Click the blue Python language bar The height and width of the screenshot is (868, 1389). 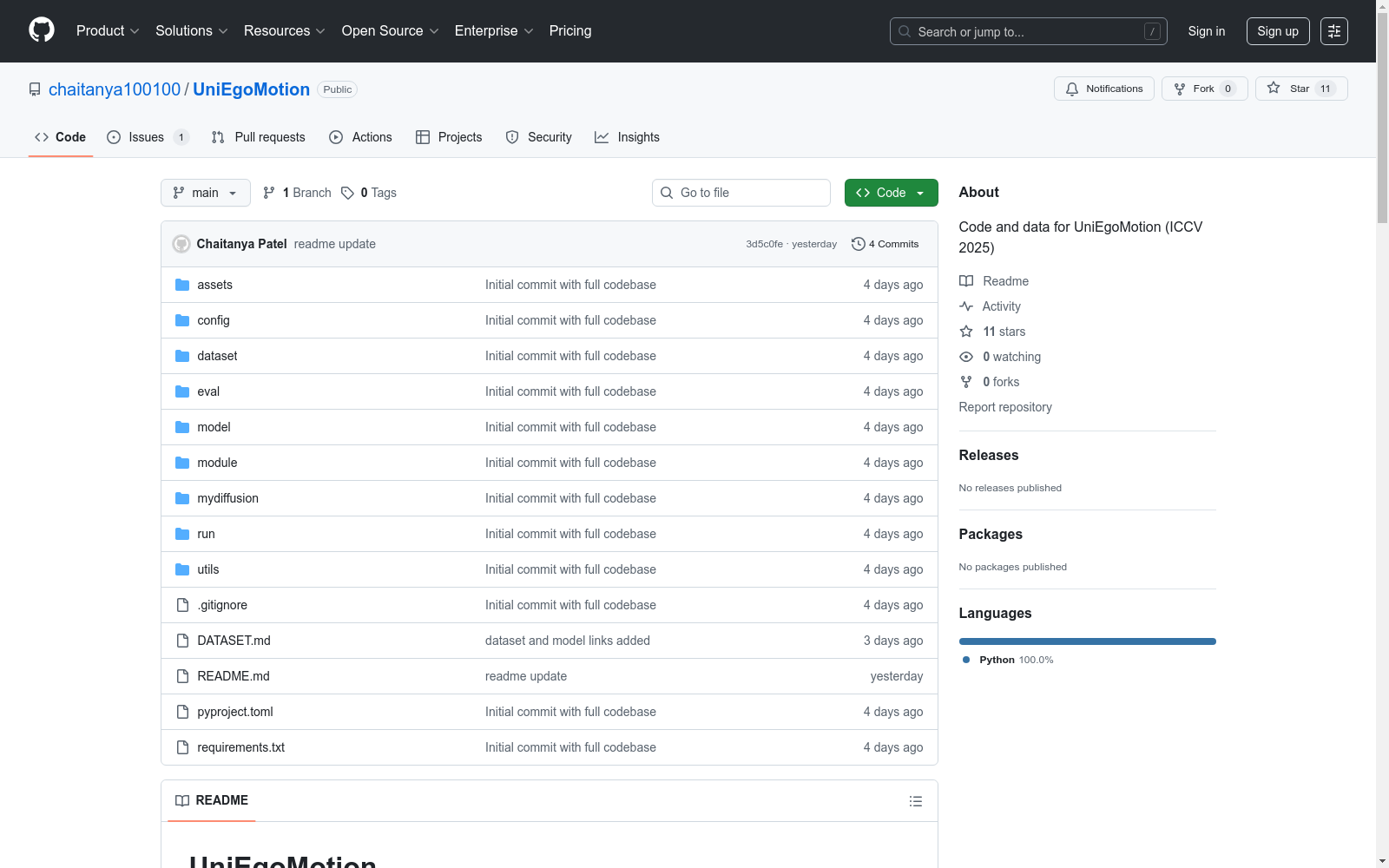[x=1088, y=641]
